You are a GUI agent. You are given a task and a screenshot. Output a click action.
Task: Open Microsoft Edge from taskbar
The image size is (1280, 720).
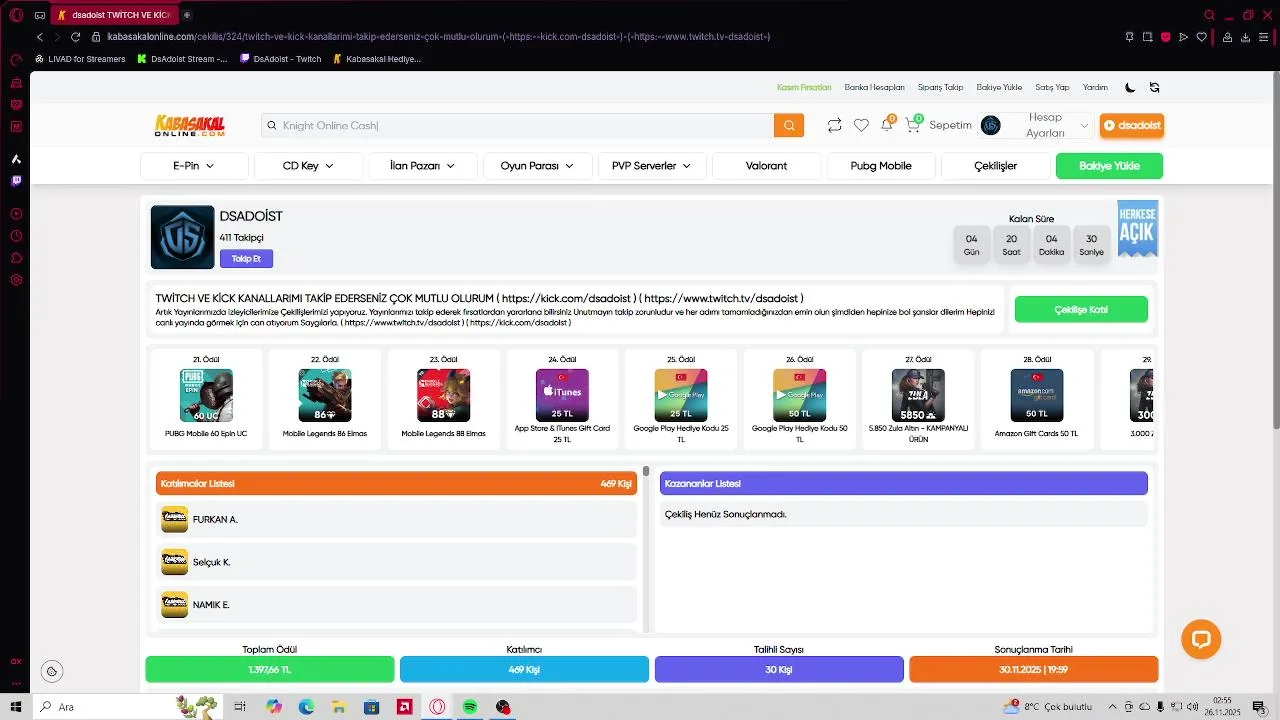pyautogui.click(x=306, y=707)
